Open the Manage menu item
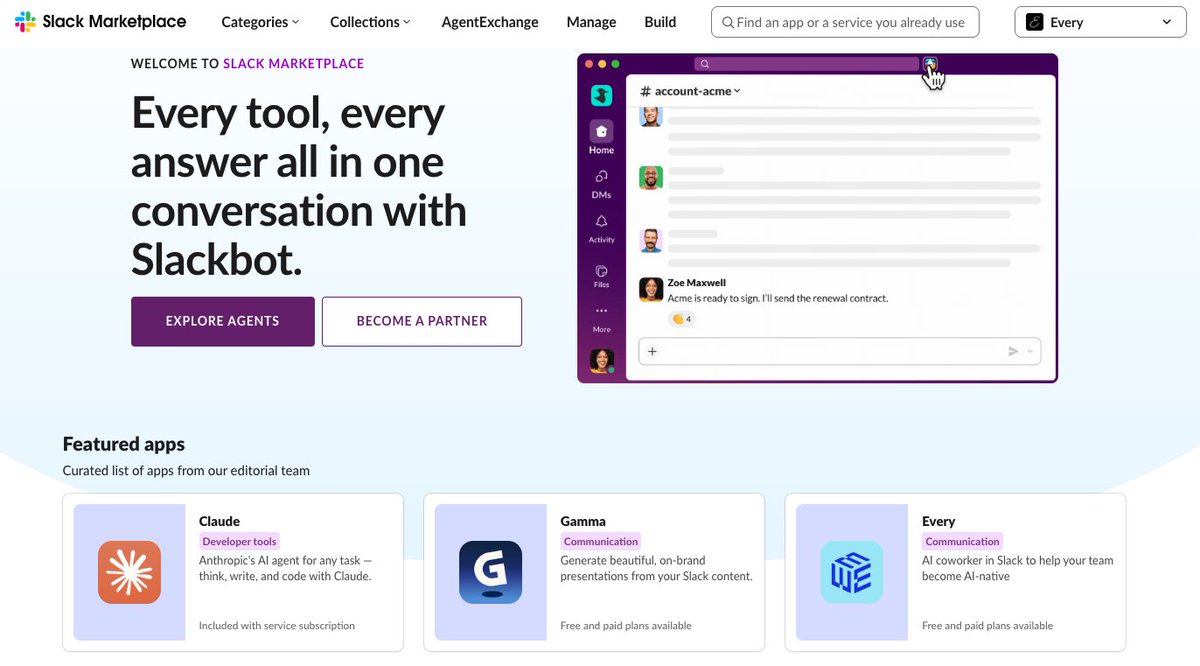 (591, 22)
